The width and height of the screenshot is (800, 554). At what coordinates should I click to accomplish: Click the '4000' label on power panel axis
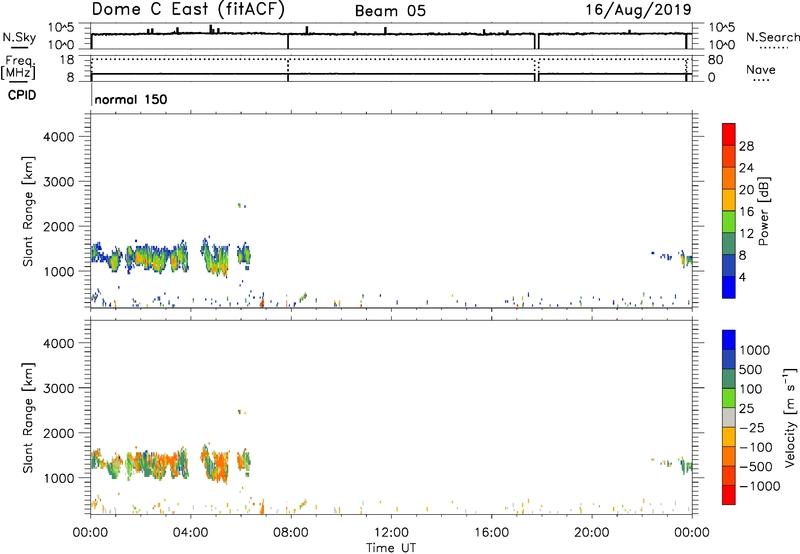tap(59, 137)
